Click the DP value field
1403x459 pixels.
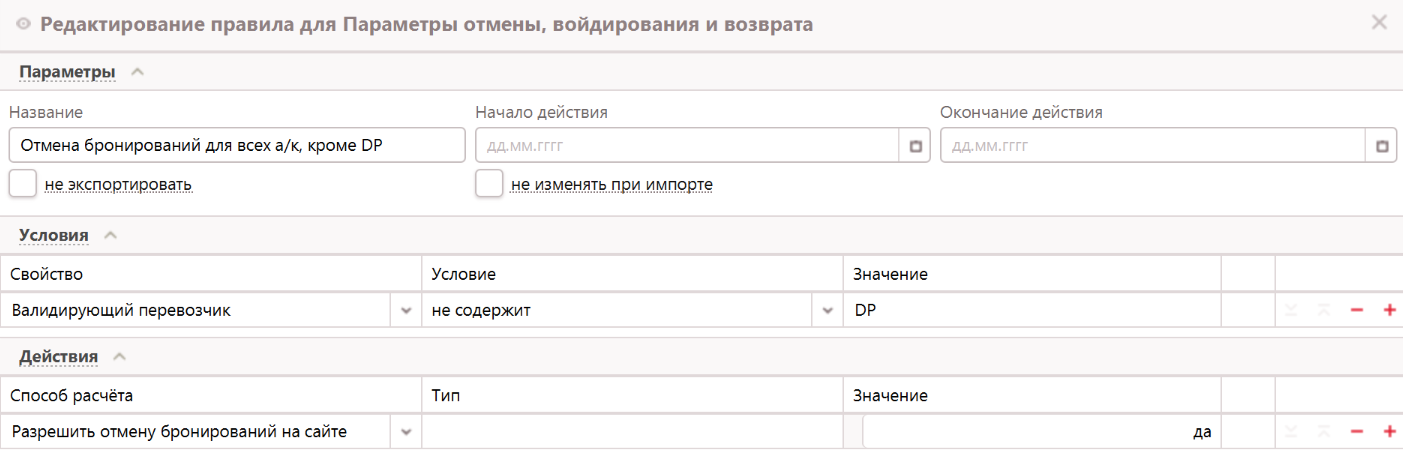click(x=1032, y=311)
